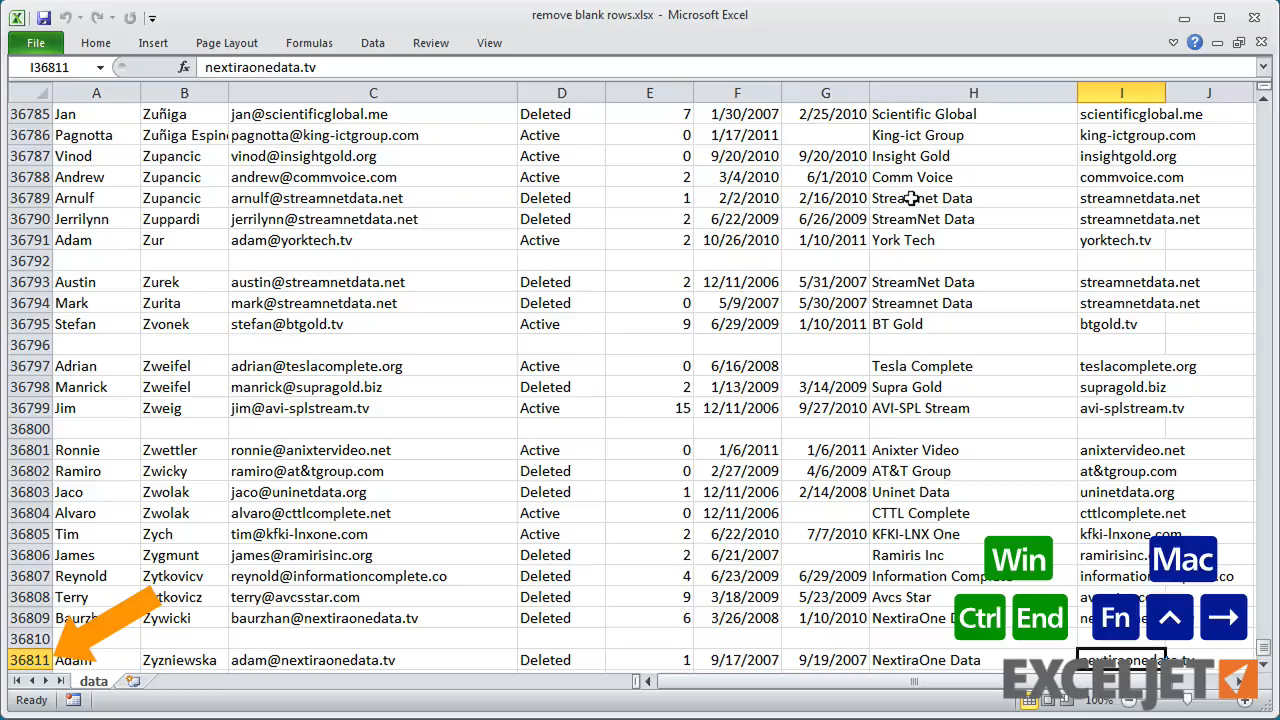Click cell containing ramiro@at&tgroup.com

373,471
